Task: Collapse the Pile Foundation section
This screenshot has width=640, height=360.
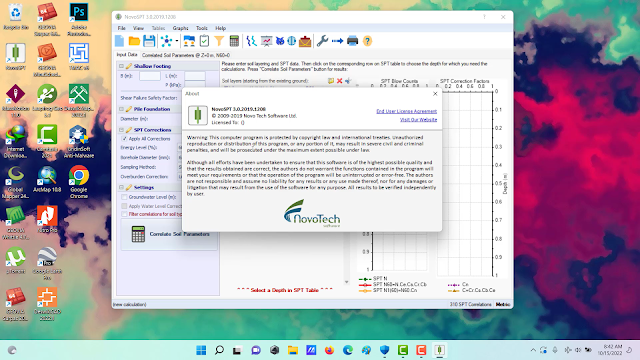Action: [121, 109]
